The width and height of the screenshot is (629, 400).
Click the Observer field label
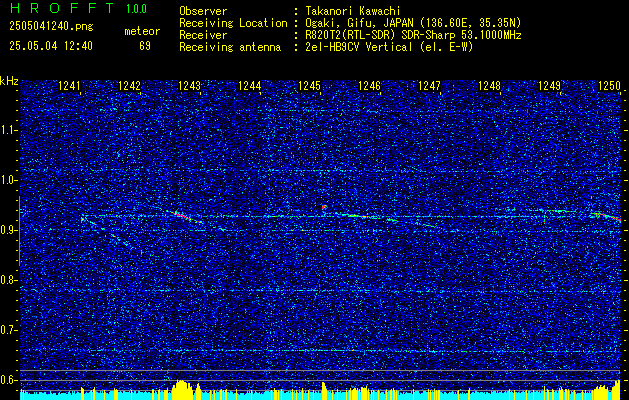point(203,11)
